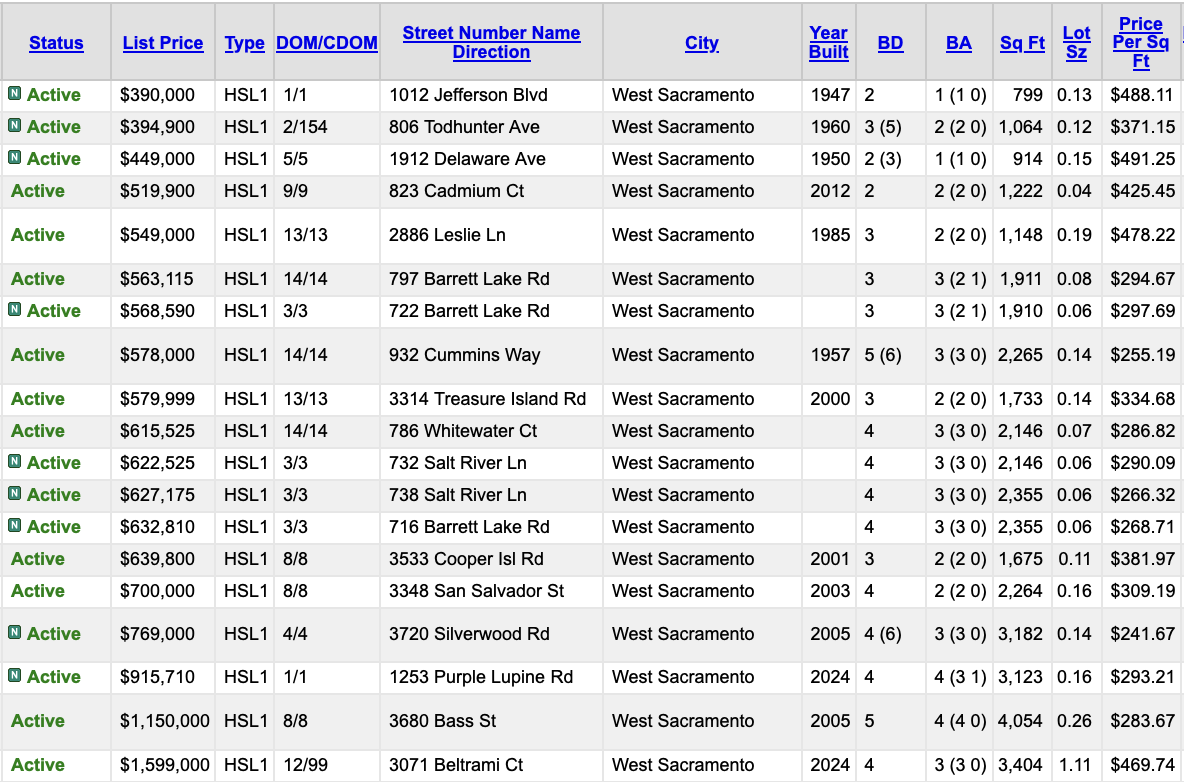The image size is (1184, 782).
Task: Click the 4 (3 1) bathrooms value
Action: click(960, 677)
